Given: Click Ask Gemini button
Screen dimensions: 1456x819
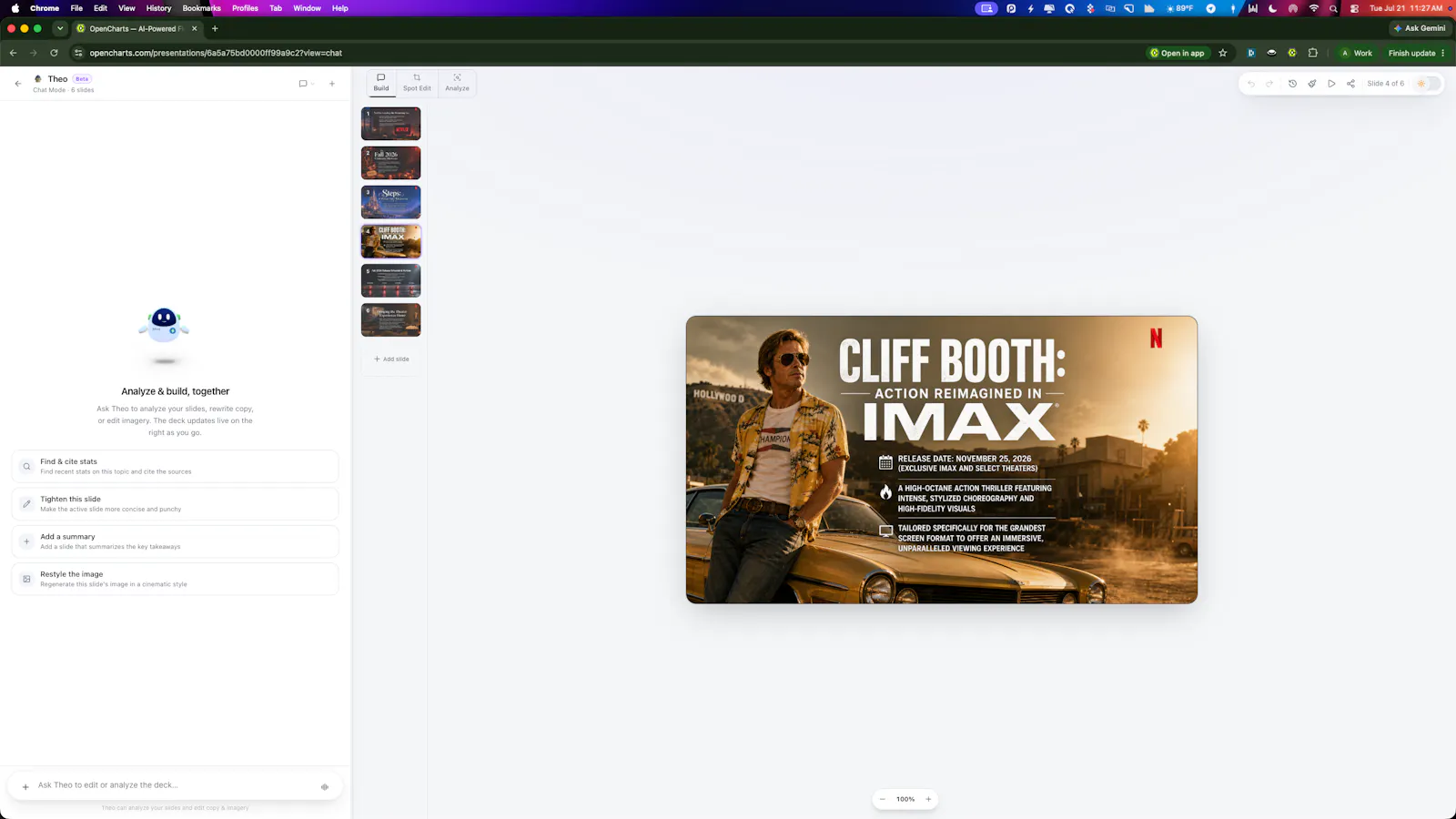Looking at the screenshot, I should [x=1420, y=28].
